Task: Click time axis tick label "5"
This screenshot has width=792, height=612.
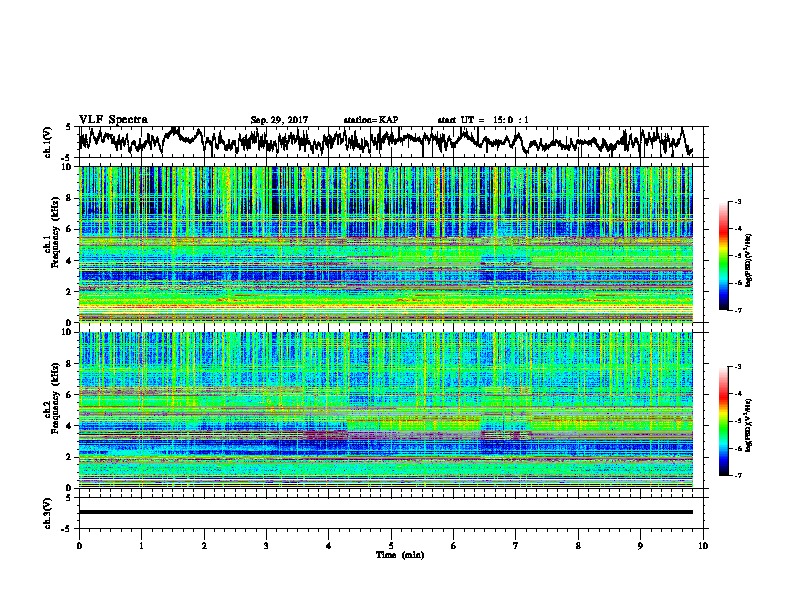Action: point(391,546)
